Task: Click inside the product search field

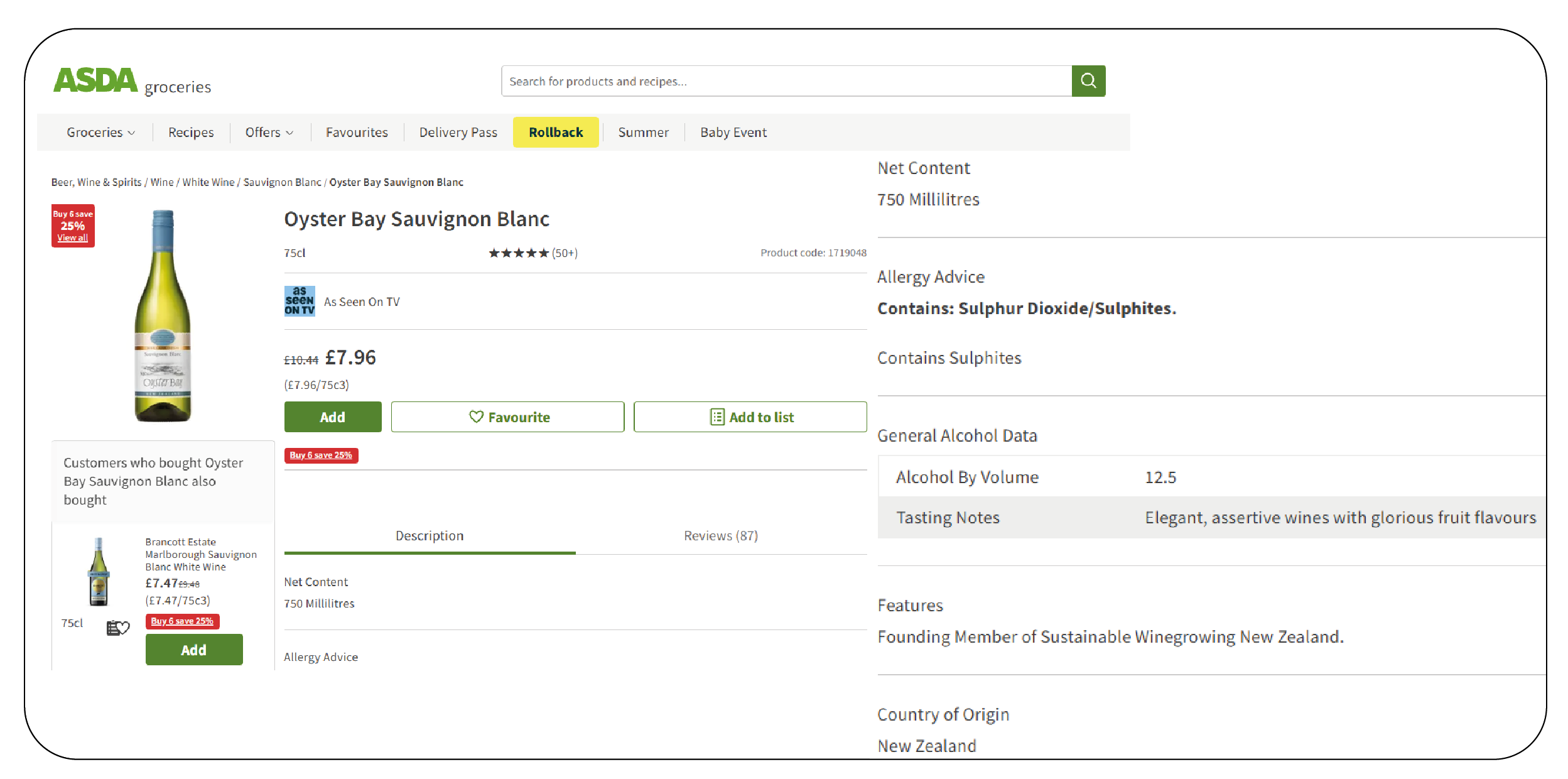Action: coord(754,80)
